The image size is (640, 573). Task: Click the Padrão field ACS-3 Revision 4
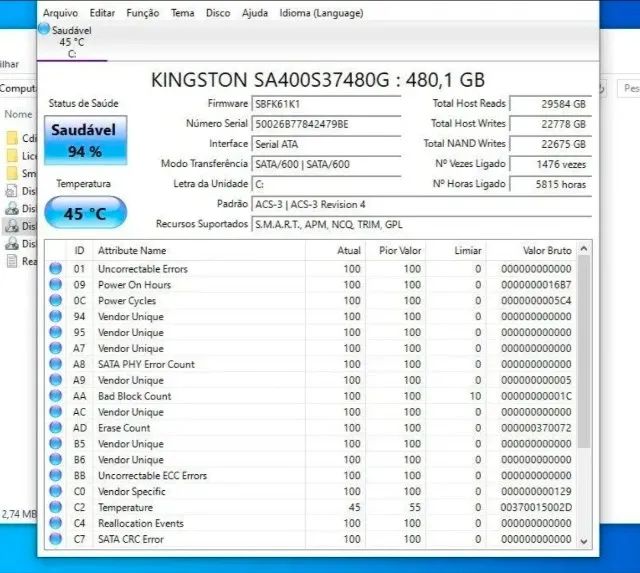tap(422, 204)
